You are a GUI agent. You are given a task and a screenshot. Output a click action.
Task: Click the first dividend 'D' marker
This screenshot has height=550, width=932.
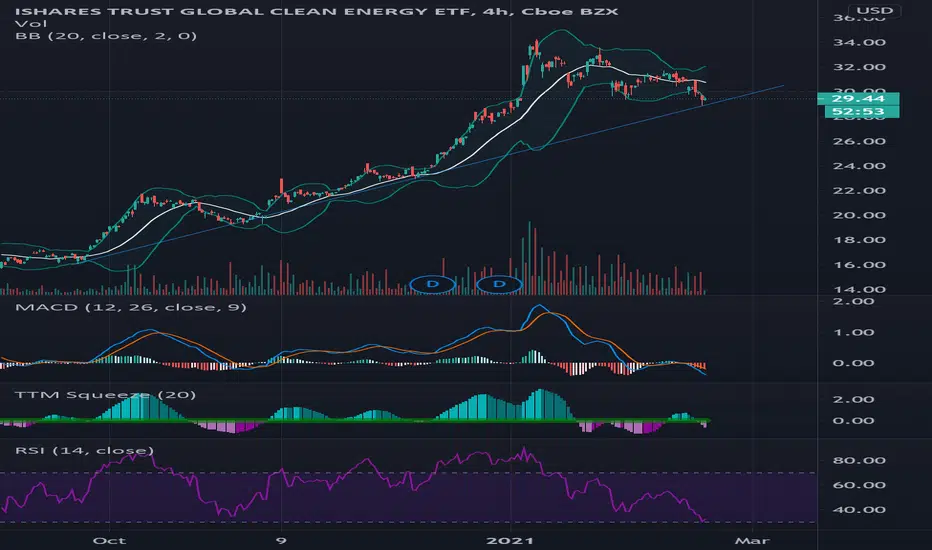[x=432, y=284]
